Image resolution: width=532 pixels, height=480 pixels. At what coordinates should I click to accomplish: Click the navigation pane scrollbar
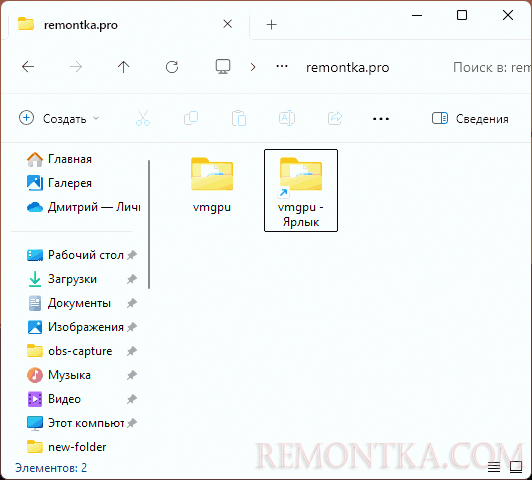tap(149, 224)
